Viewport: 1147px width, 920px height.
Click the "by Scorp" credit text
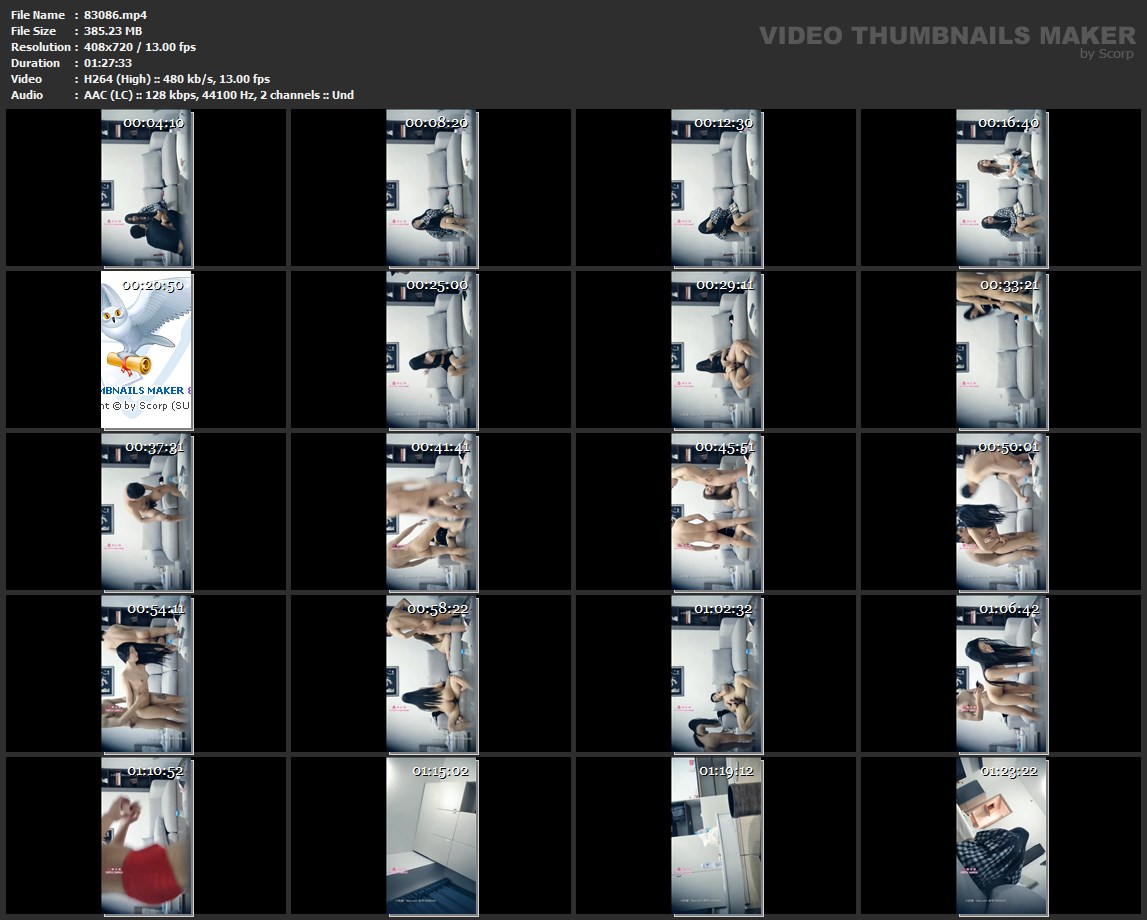[1107, 54]
